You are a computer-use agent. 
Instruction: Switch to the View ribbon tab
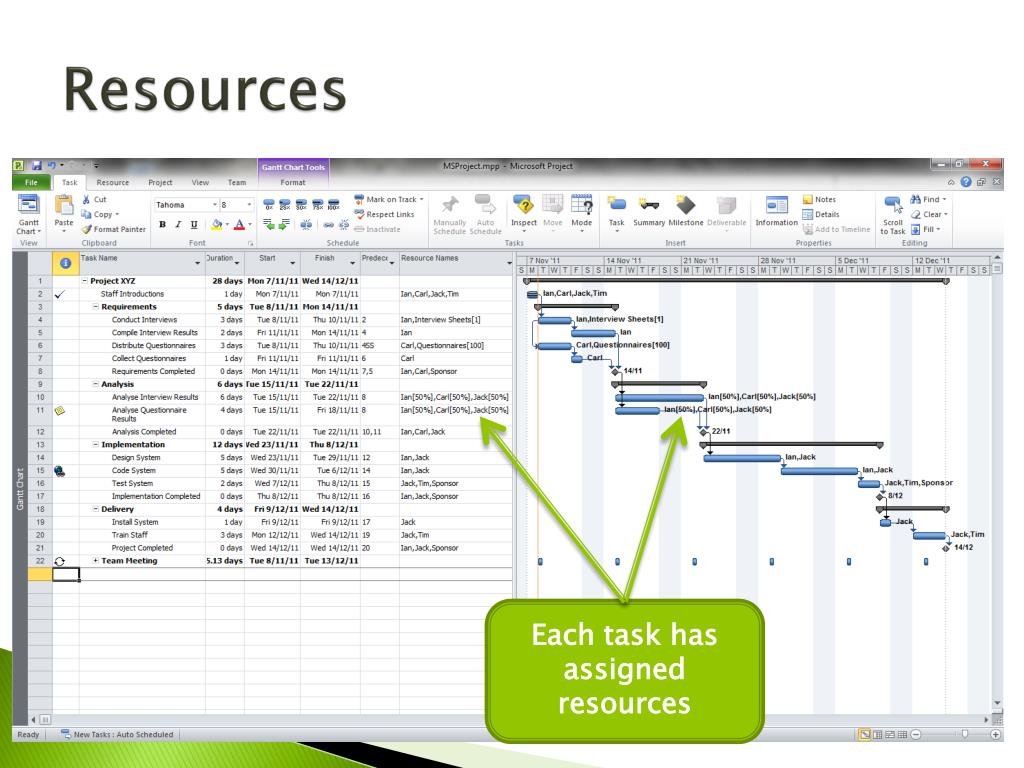click(200, 183)
